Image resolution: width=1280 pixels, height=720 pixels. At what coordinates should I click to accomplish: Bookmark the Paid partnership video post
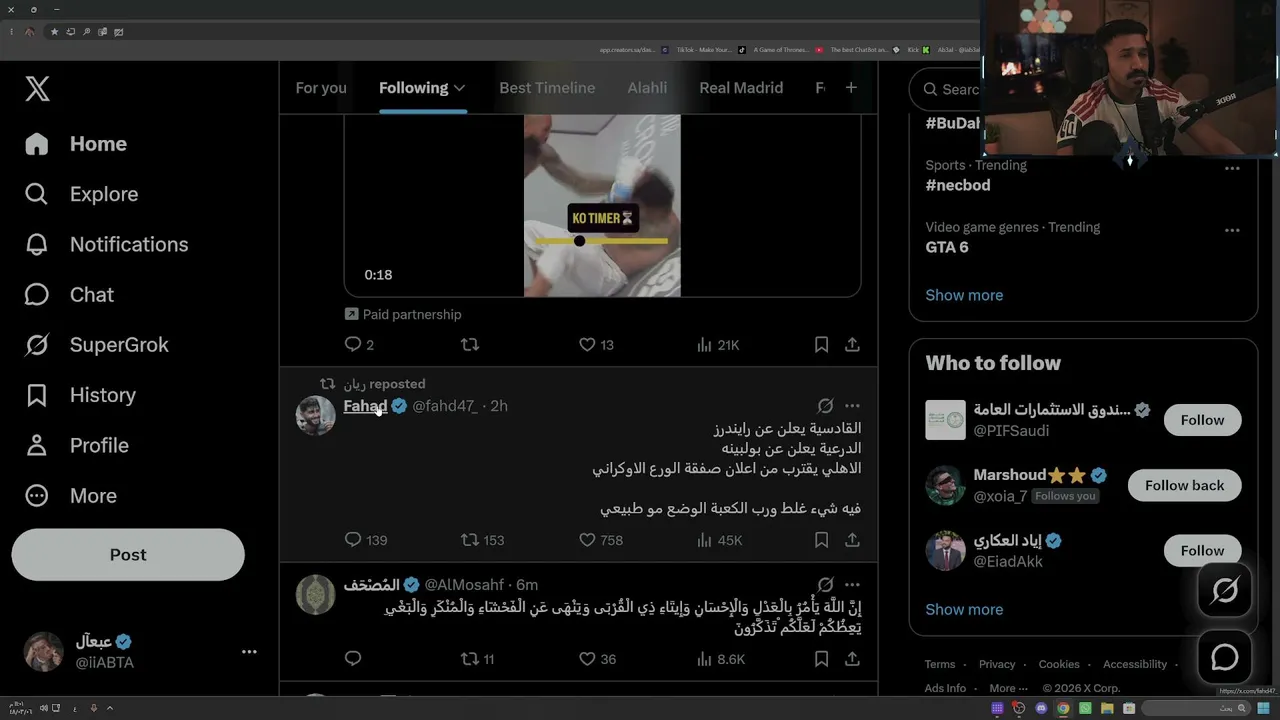(x=821, y=344)
